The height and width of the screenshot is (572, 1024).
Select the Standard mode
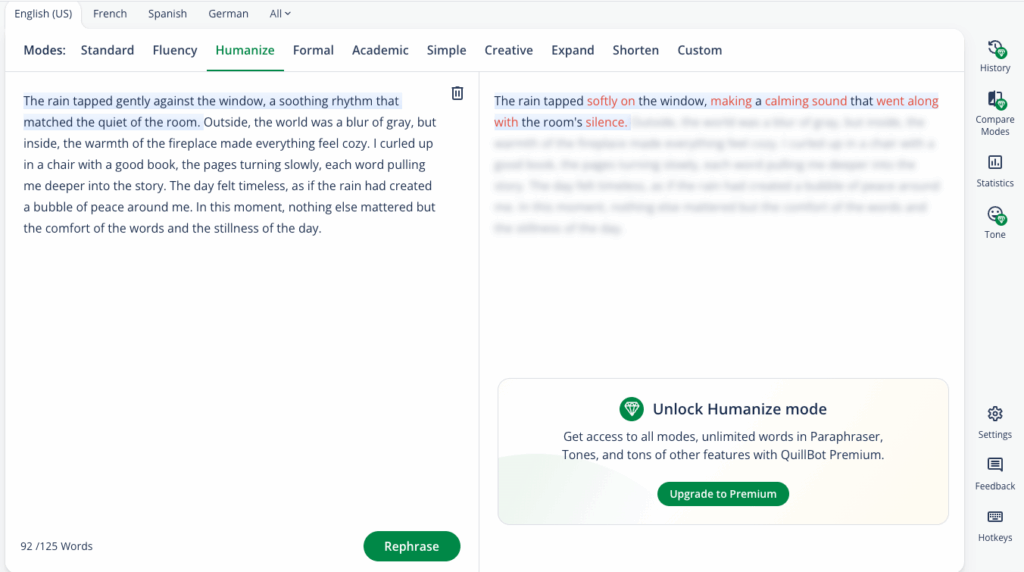click(x=107, y=50)
